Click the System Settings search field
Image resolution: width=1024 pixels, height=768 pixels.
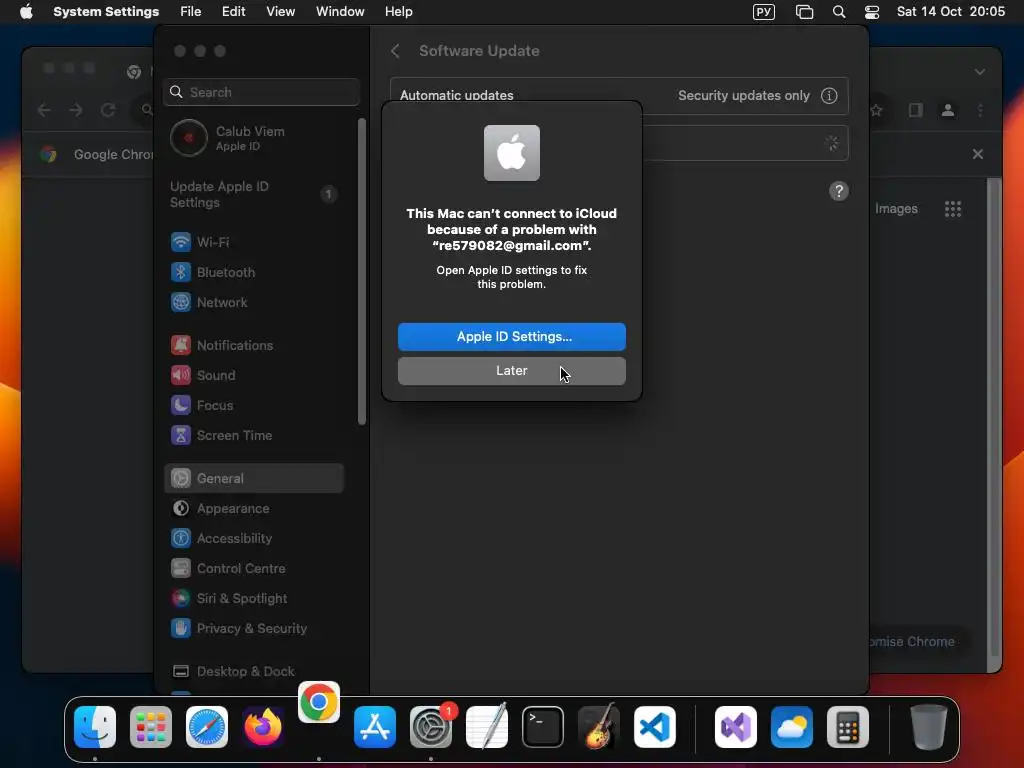point(261,92)
